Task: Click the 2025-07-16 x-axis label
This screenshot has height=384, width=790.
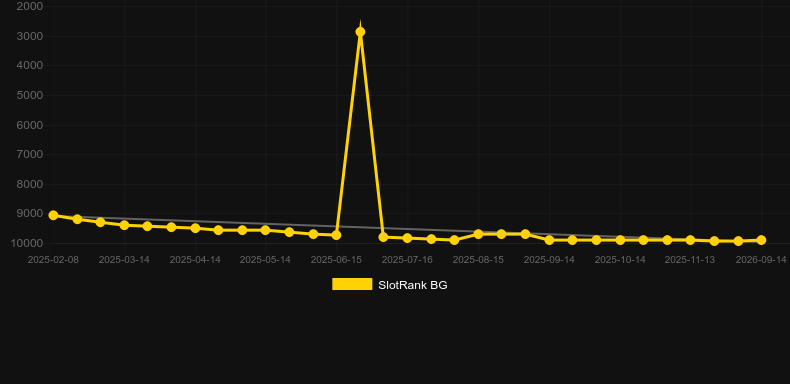Action: coord(407,260)
